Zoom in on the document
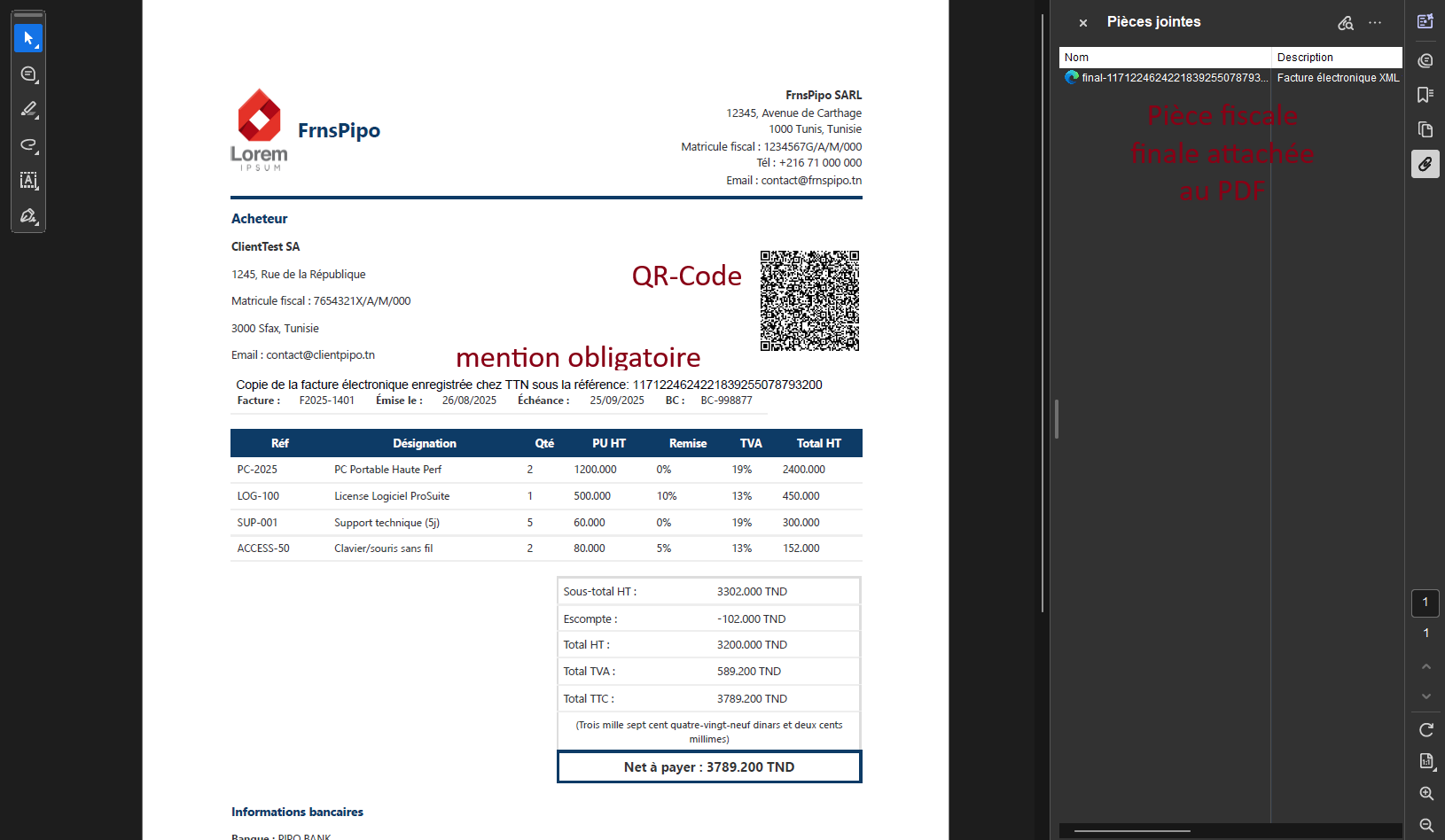Viewport: 1445px width, 840px height. [x=1425, y=794]
